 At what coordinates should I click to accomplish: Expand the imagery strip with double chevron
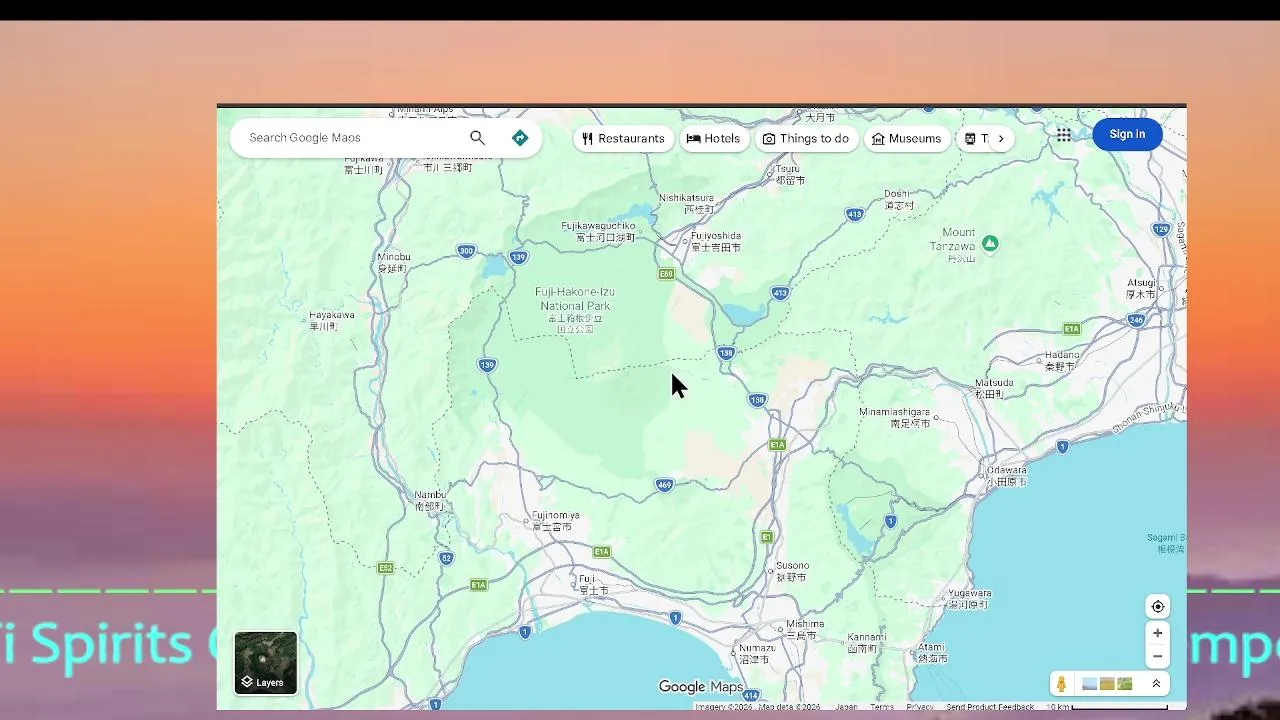1156,684
